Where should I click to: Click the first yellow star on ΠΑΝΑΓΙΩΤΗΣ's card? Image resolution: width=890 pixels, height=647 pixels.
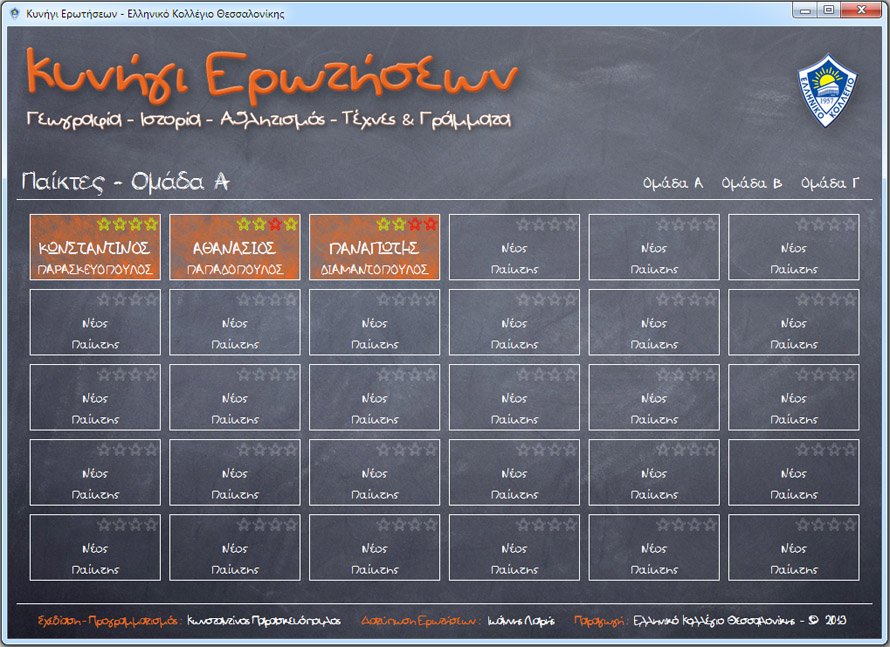click(x=384, y=224)
